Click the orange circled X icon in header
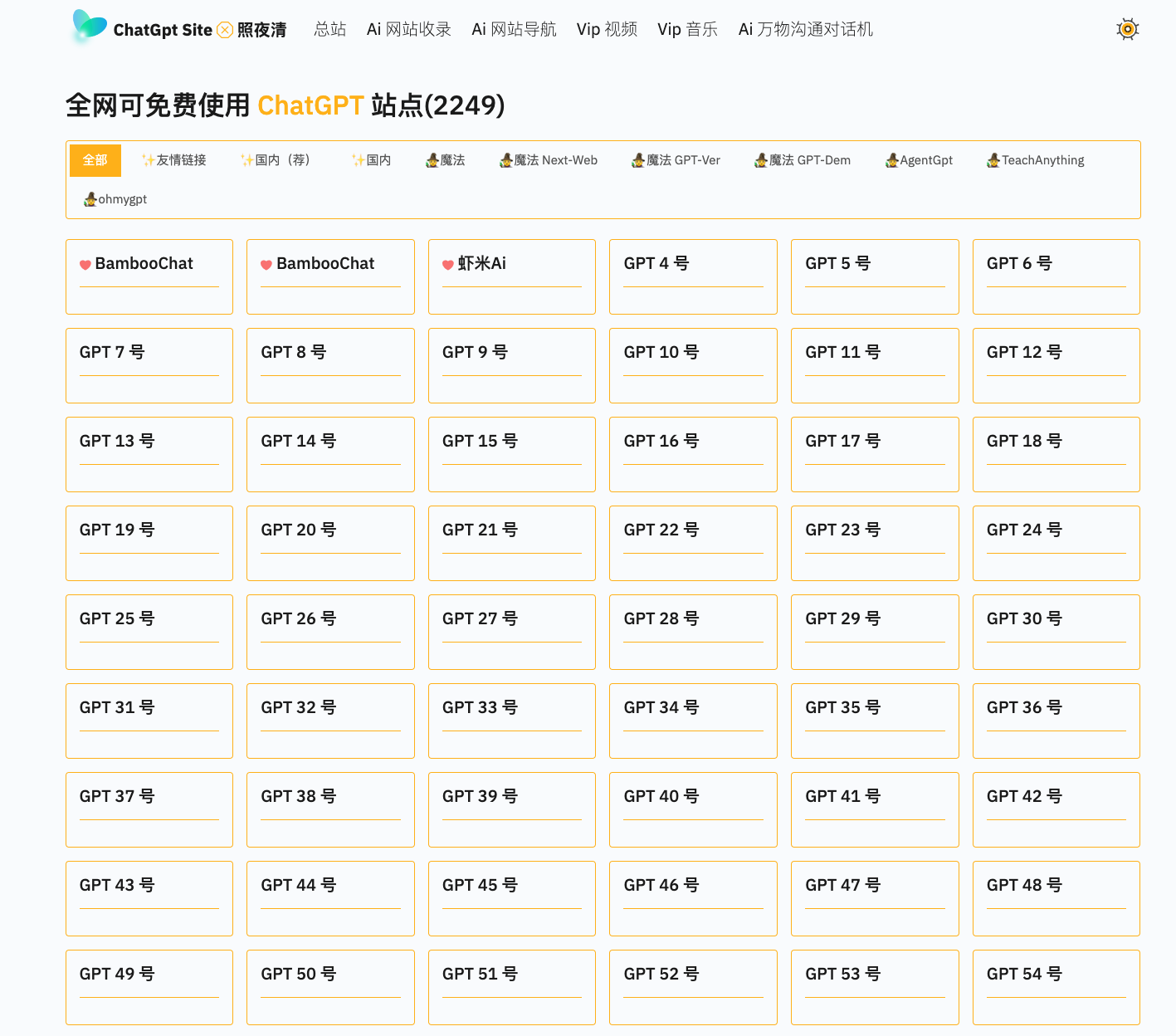This screenshot has width=1176, height=1036. click(x=225, y=30)
